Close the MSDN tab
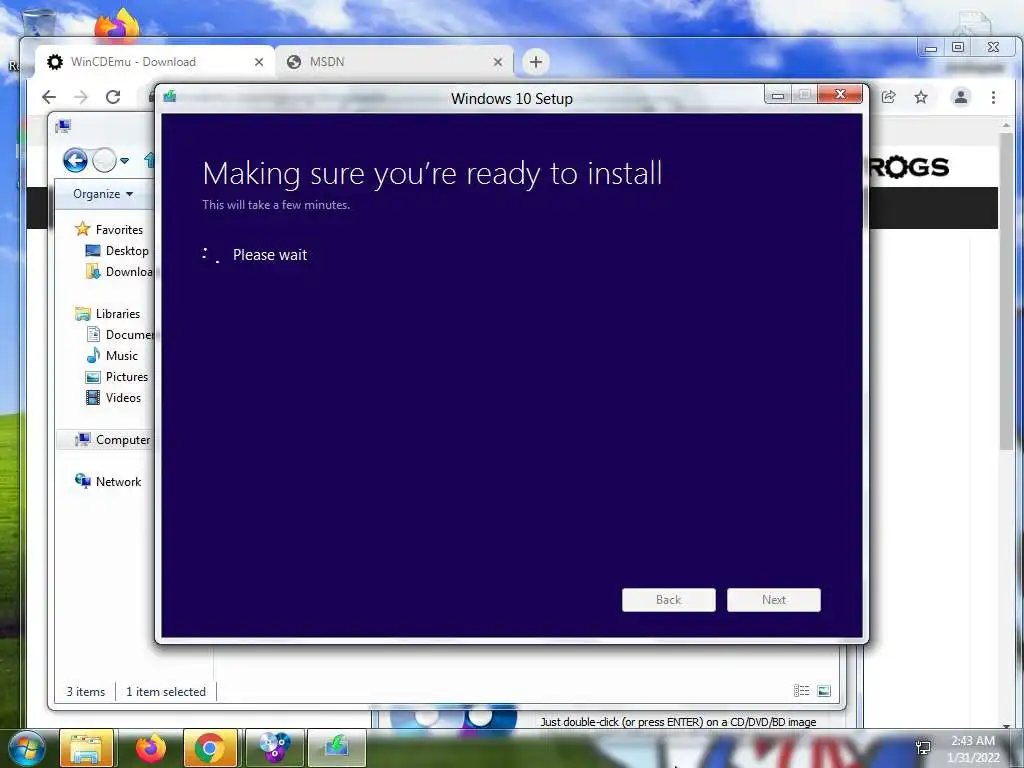This screenshot has height=768, width=1024. (498, 62)
